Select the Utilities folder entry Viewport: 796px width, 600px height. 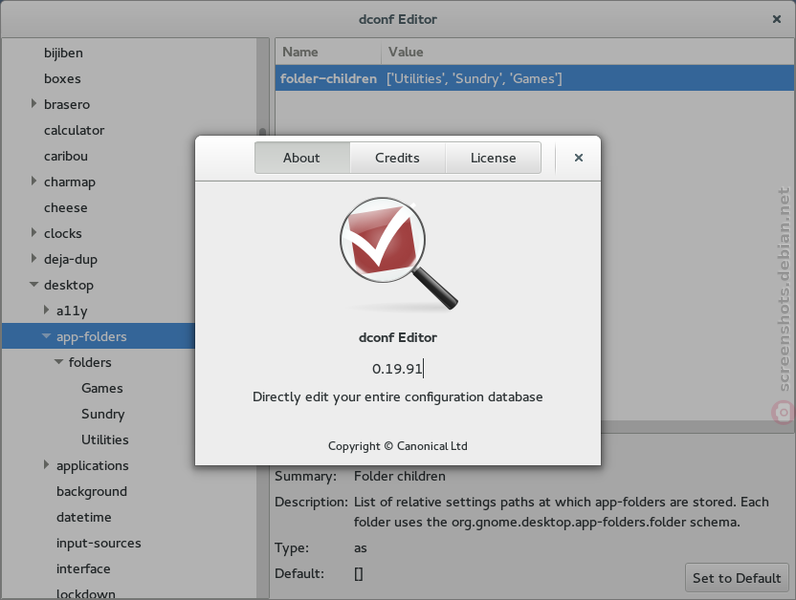click(105, 440)
